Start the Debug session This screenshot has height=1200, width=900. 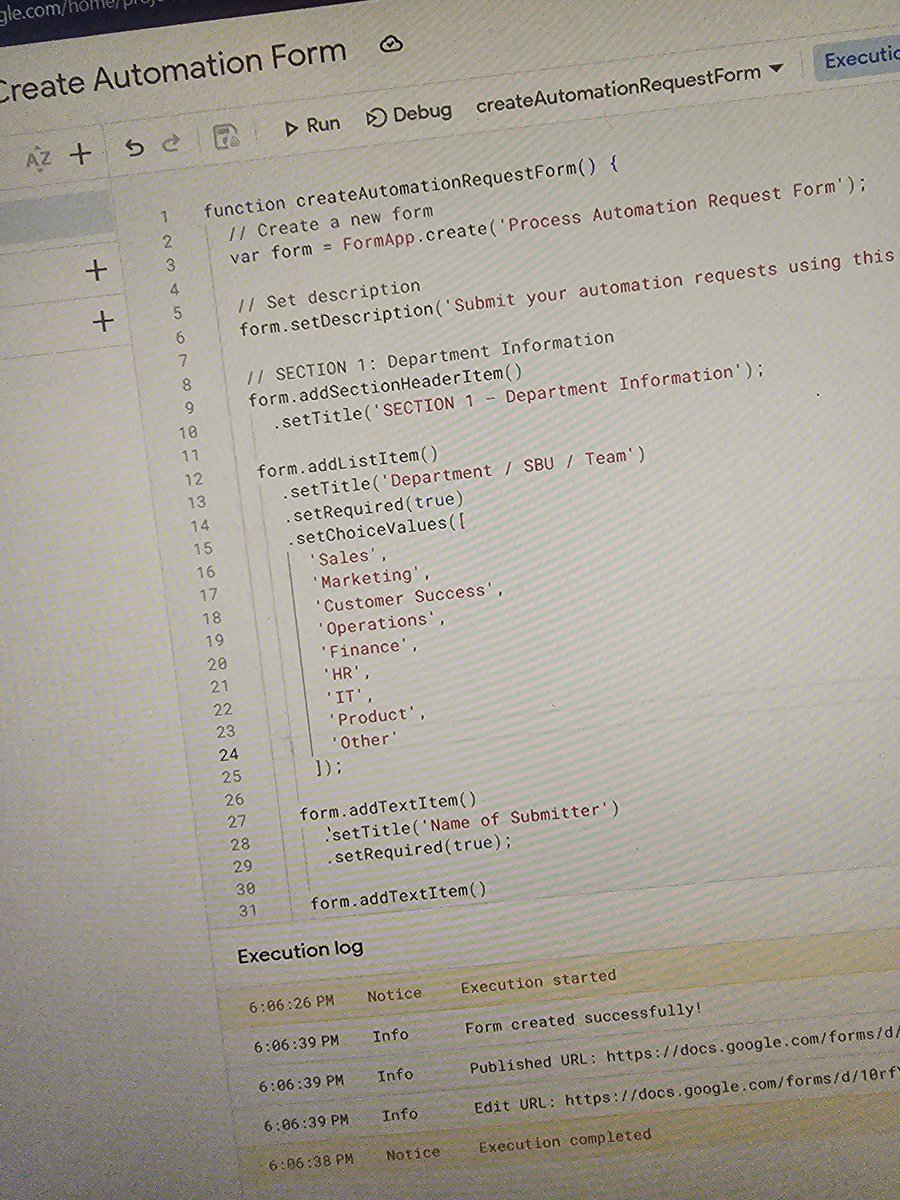coord(409,114)
